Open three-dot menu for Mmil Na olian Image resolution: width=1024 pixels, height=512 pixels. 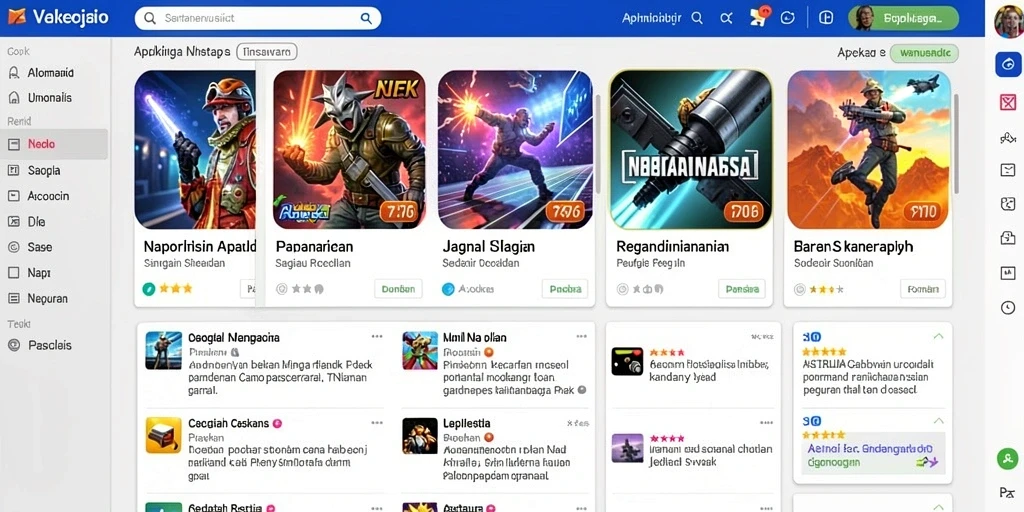click(x=581, y=337)
